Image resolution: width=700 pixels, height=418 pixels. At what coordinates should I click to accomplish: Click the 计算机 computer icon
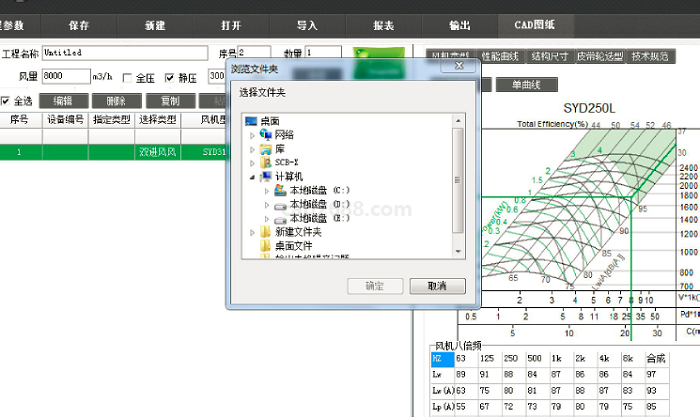(266, 175)
